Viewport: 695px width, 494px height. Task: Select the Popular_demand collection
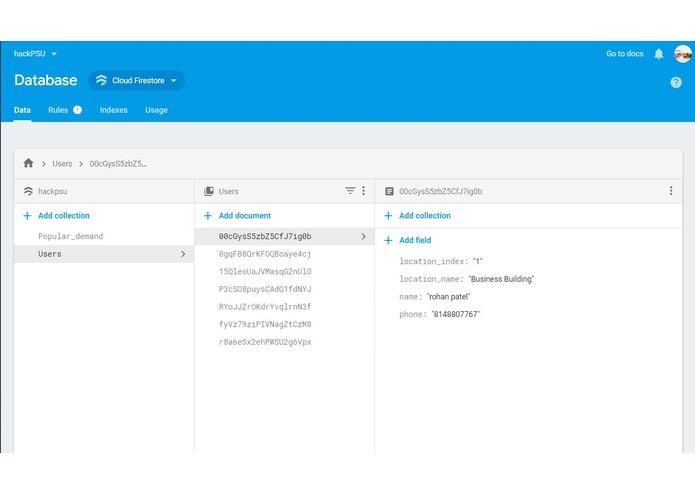point(70,236)
